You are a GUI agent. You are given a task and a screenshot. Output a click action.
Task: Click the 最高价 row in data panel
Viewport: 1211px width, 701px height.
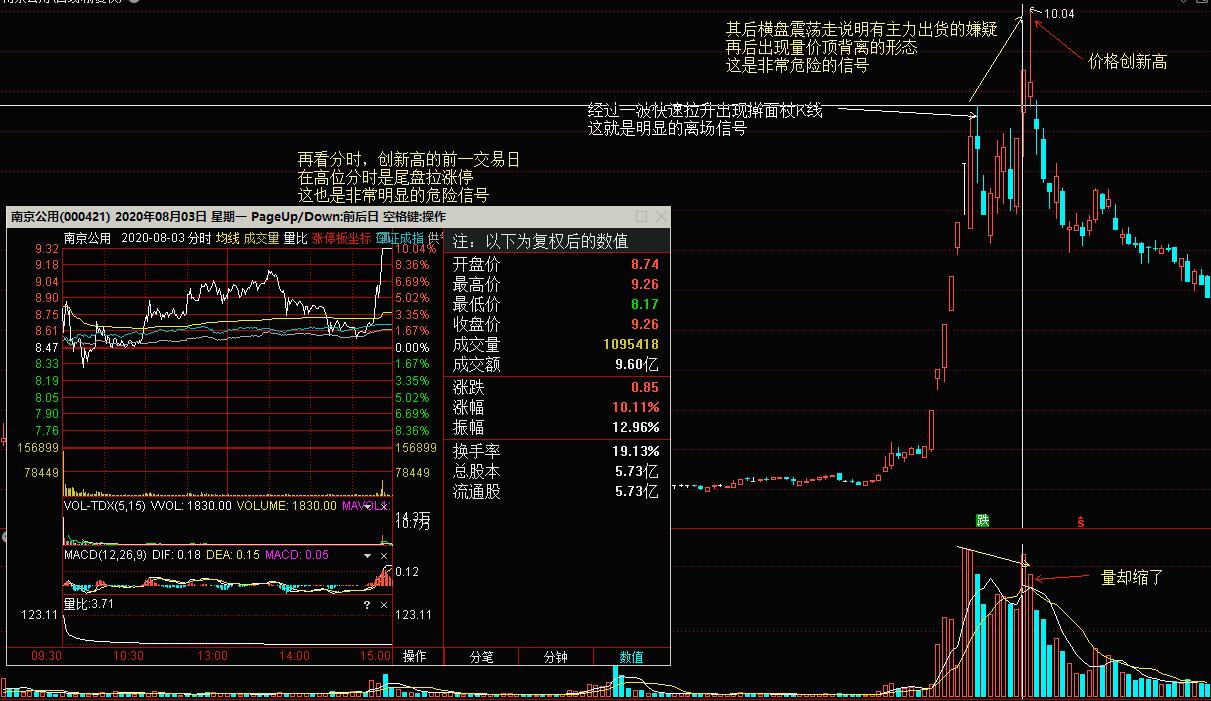[x=556, y=284]
